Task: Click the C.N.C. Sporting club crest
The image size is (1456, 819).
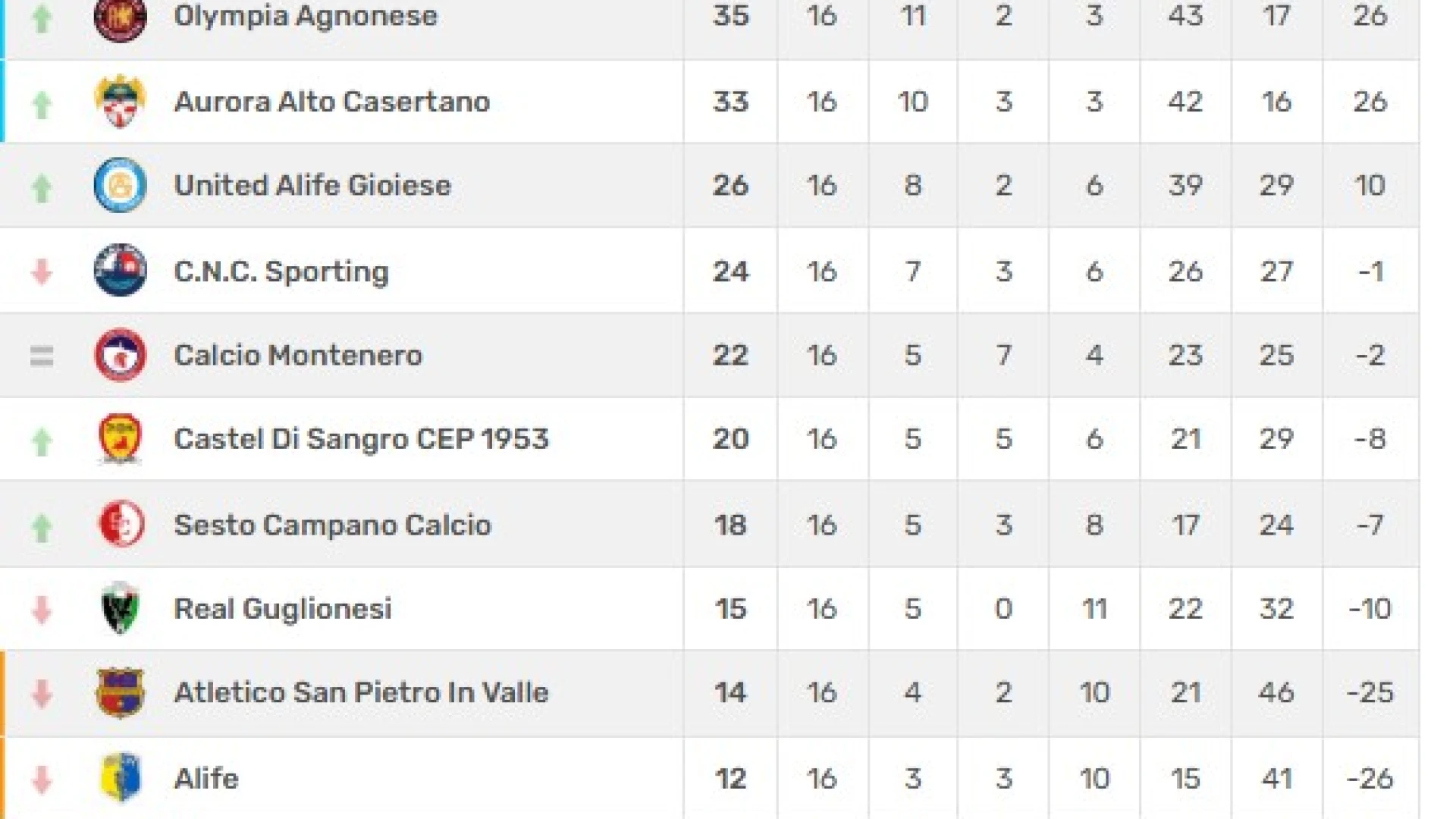Action: (120, 270)
